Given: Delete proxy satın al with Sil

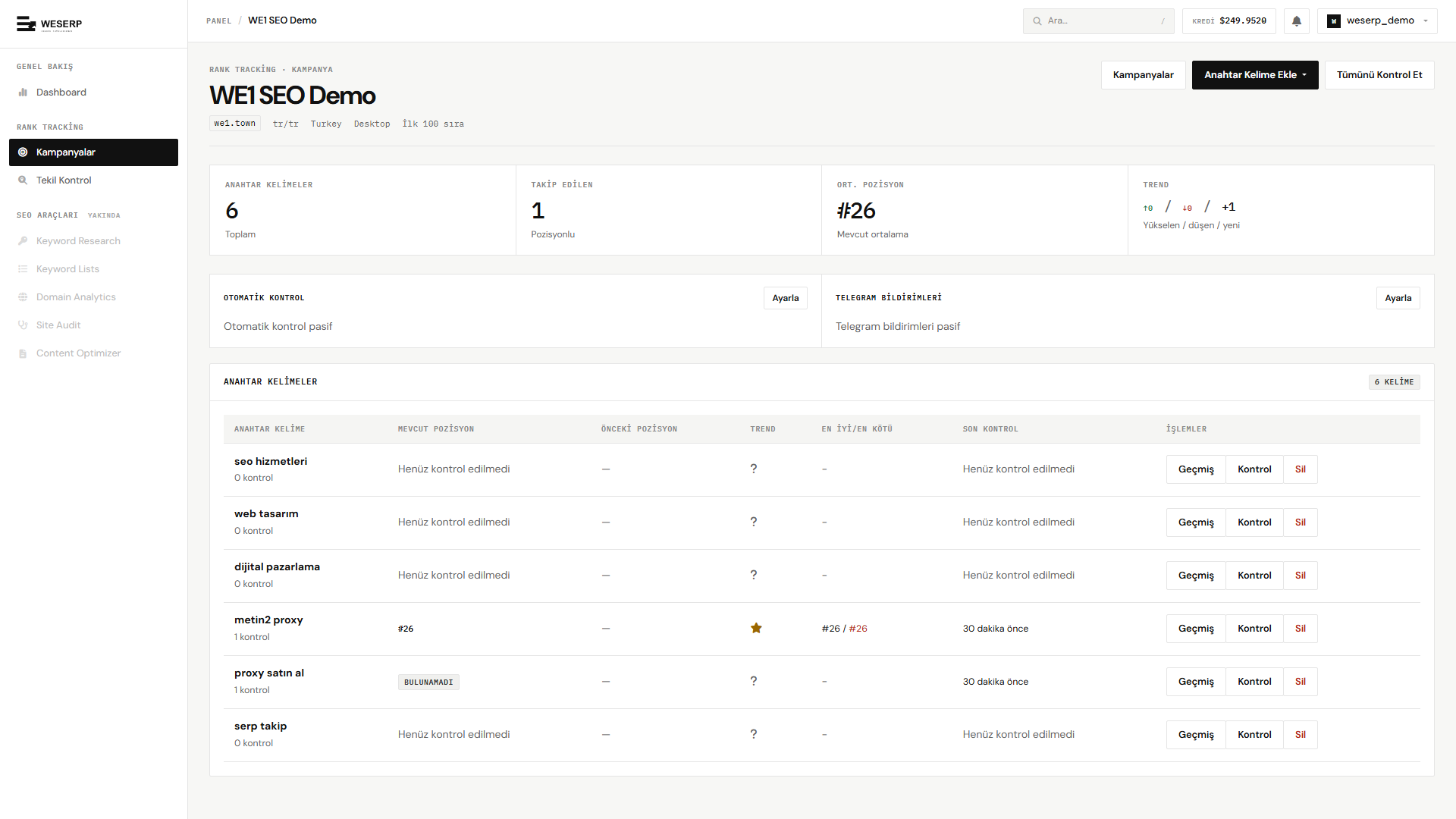Looking at the screenshot, I should coord(1301,682).
